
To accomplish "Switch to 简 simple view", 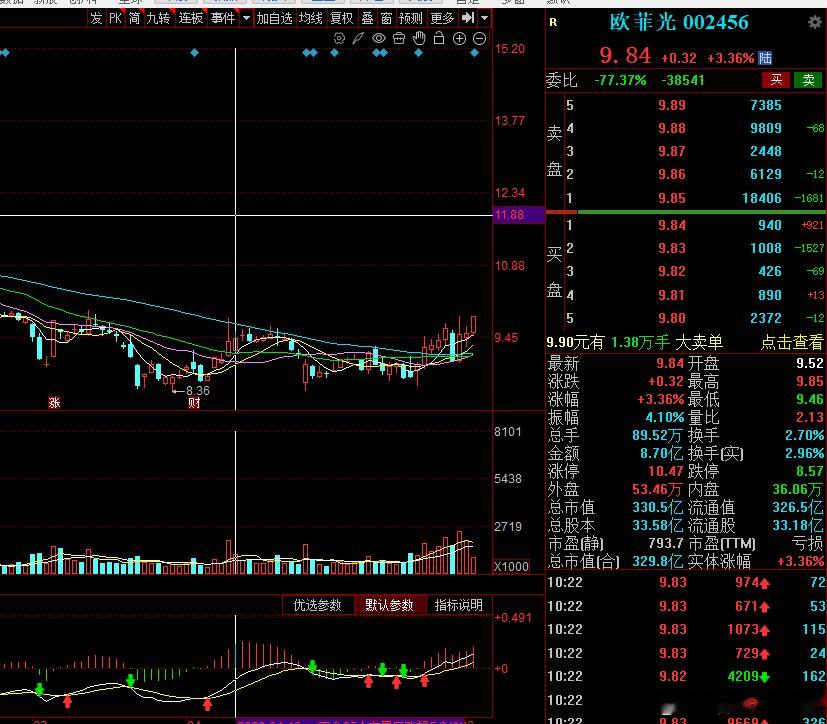I will click(x=134, y=18).
